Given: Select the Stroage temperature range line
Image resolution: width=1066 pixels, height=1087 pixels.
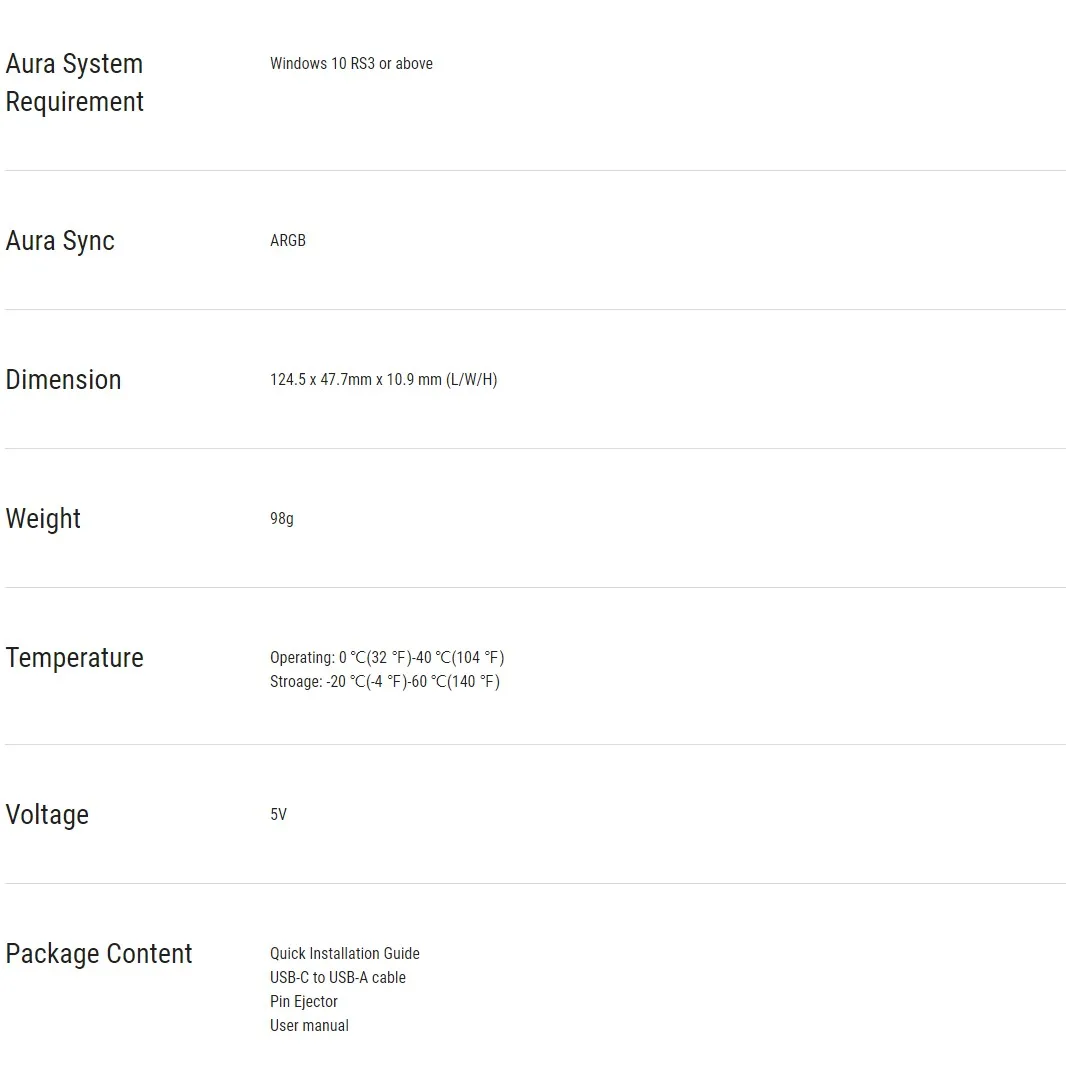Looking at the screenshot, I should (385, 681).
